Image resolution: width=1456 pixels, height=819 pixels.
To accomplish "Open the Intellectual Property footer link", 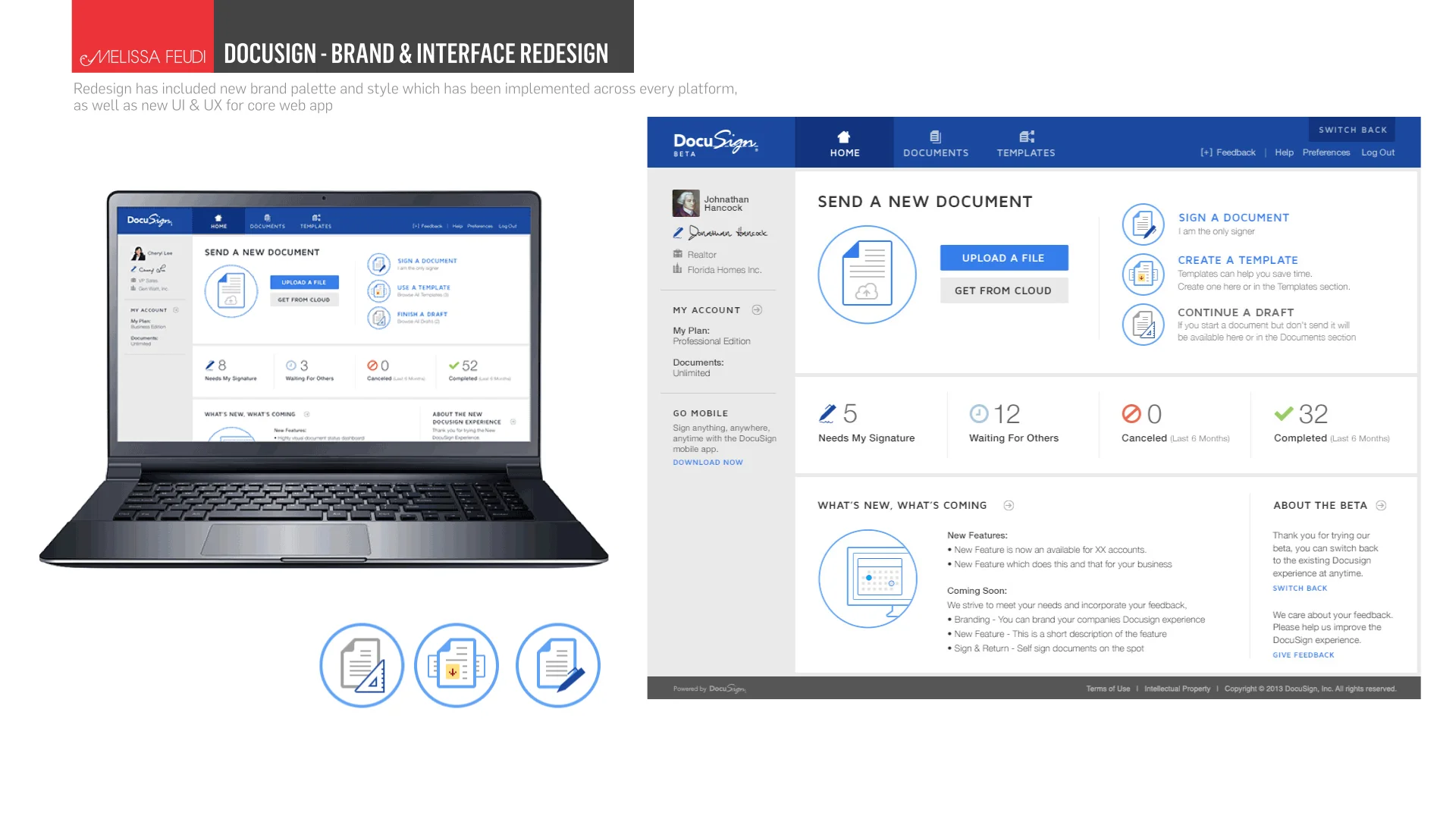I will pos(1177,689).
